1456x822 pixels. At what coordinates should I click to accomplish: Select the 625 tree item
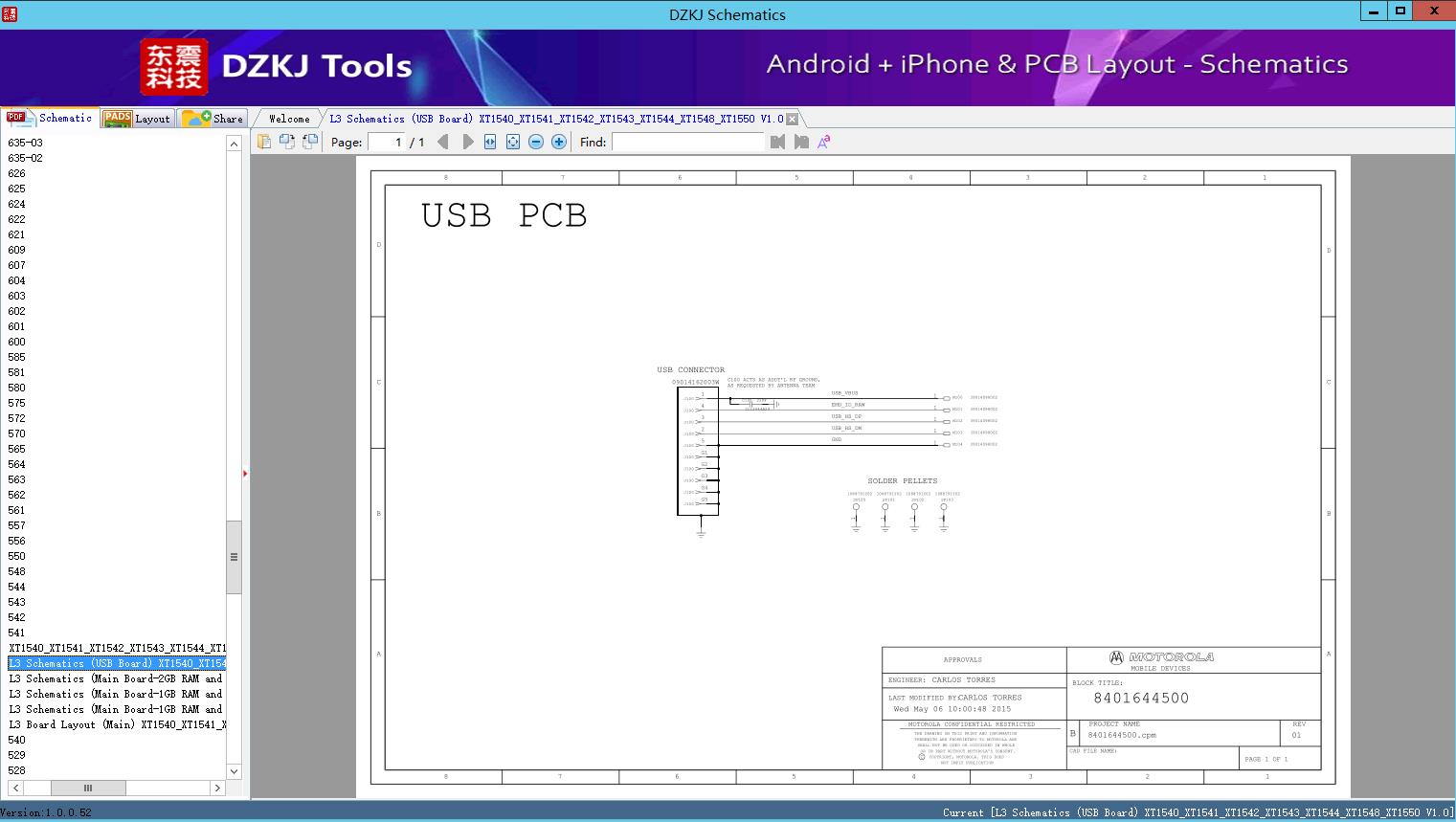tap(16, 189)
